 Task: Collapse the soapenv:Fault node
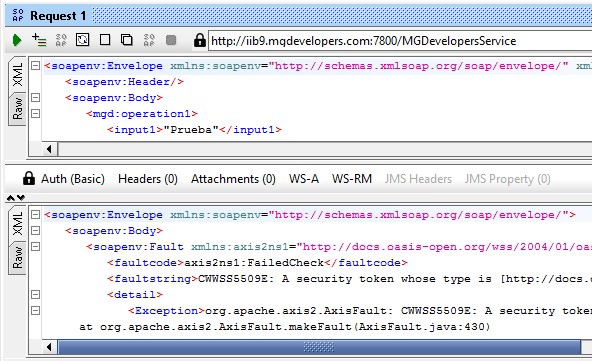tap(35, 246)
